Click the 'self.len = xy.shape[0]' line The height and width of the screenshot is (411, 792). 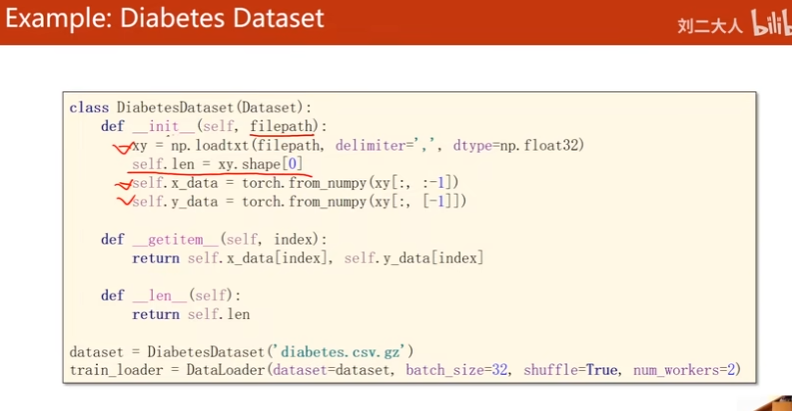pyautogui.click(x=217, y=164)
